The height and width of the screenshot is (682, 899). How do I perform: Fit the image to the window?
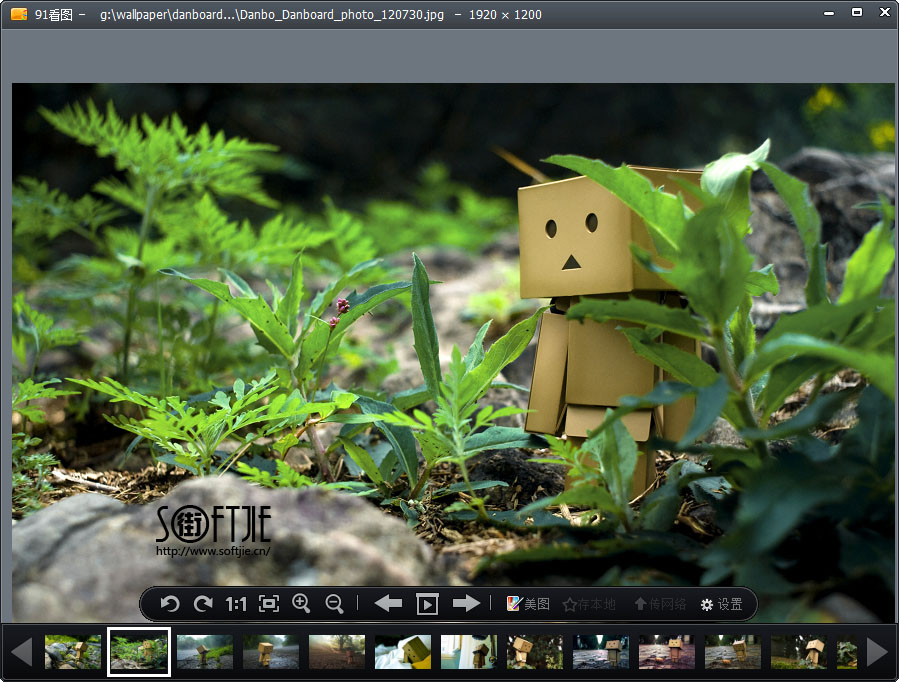pos(269,603)
